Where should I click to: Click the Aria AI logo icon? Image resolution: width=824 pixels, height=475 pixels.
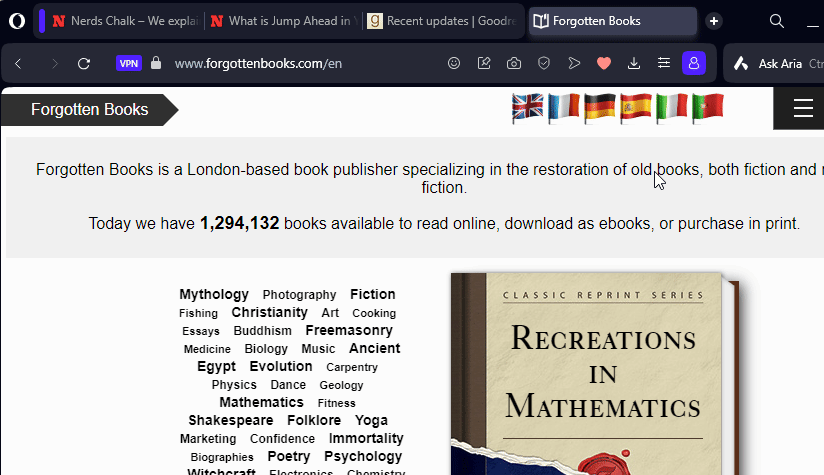pos(741,64)
